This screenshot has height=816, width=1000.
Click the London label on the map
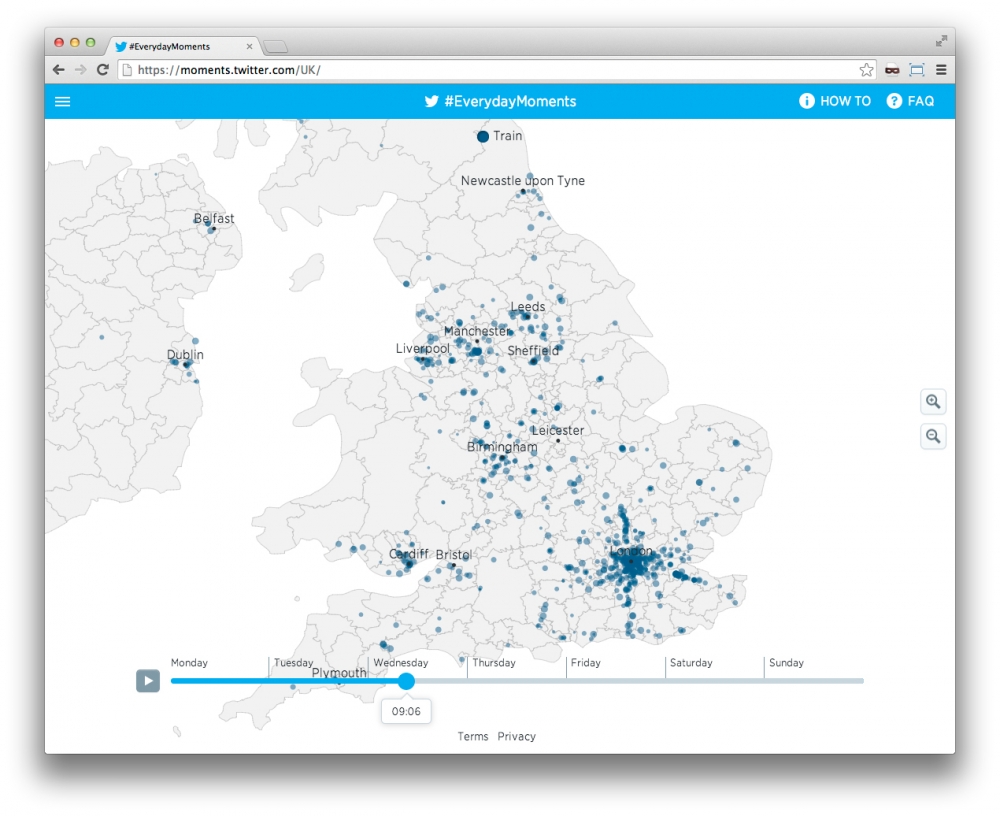click(631, 551)
